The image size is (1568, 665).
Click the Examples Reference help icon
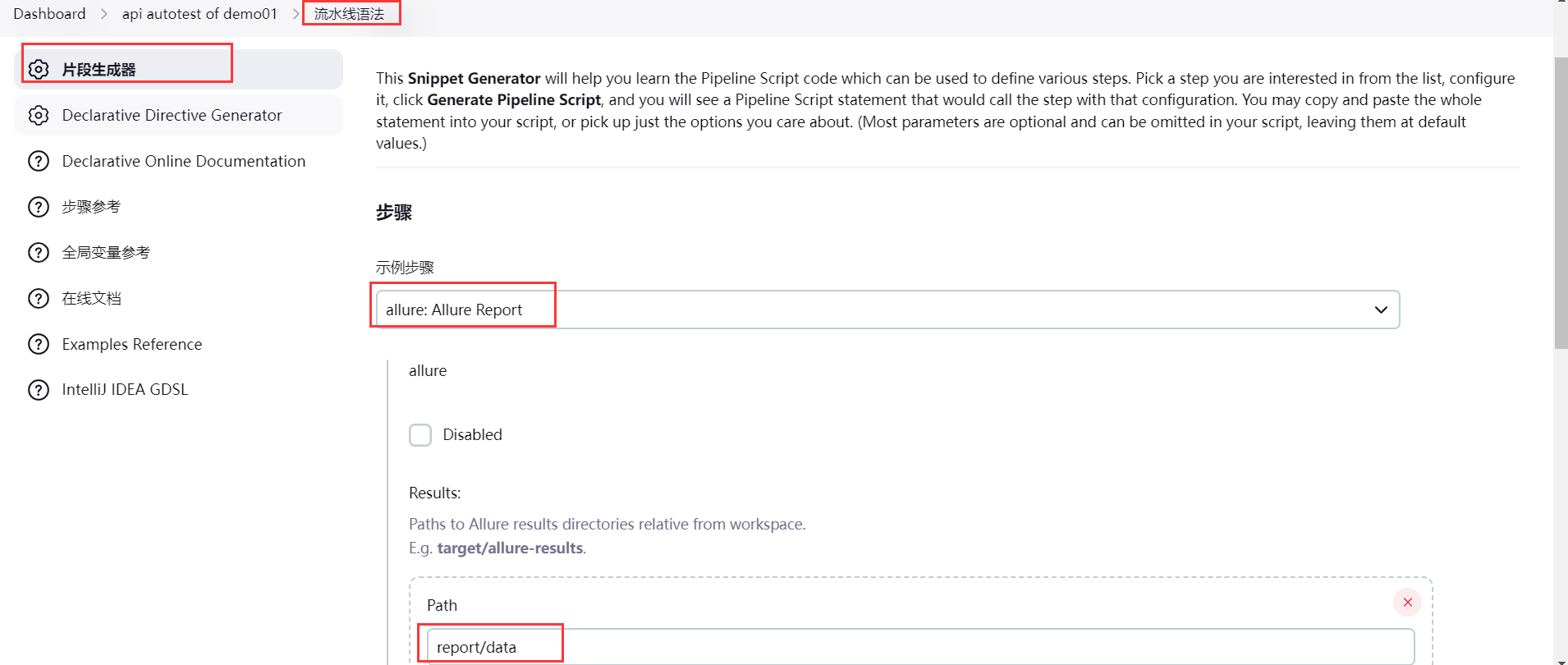[x=39, y=344]
